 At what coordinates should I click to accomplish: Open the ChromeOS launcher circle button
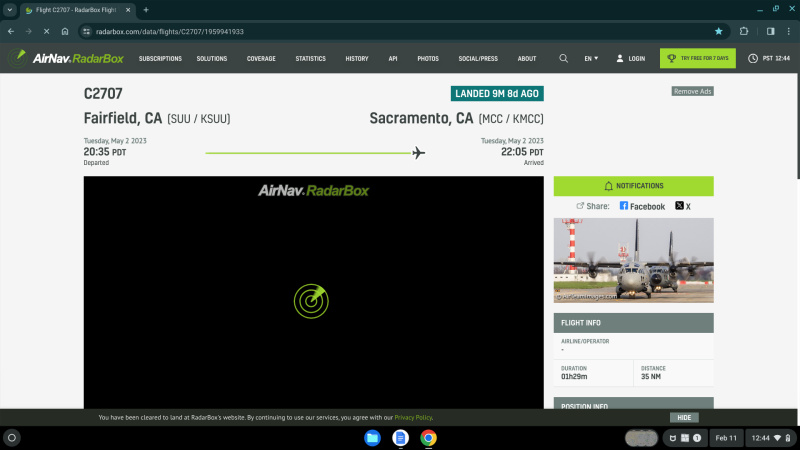[12, 438]
